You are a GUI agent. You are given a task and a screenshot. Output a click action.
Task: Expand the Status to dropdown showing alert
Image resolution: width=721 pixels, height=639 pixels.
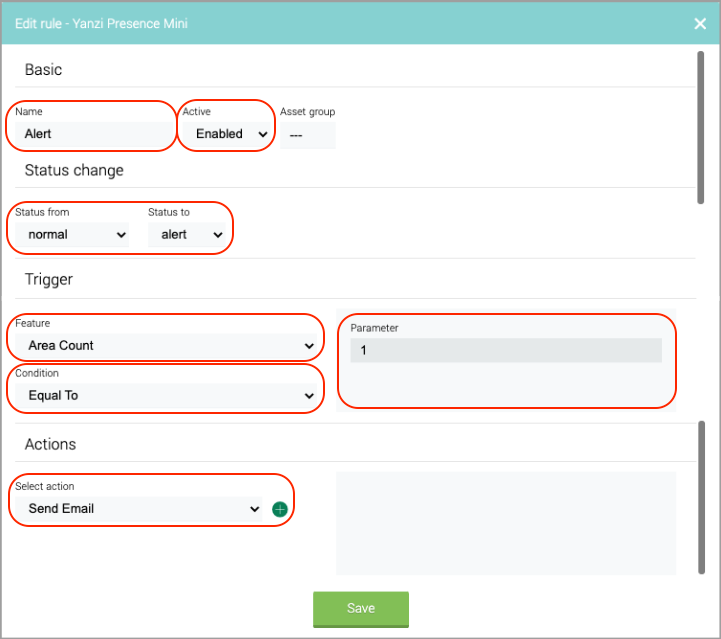click(187, 235)
